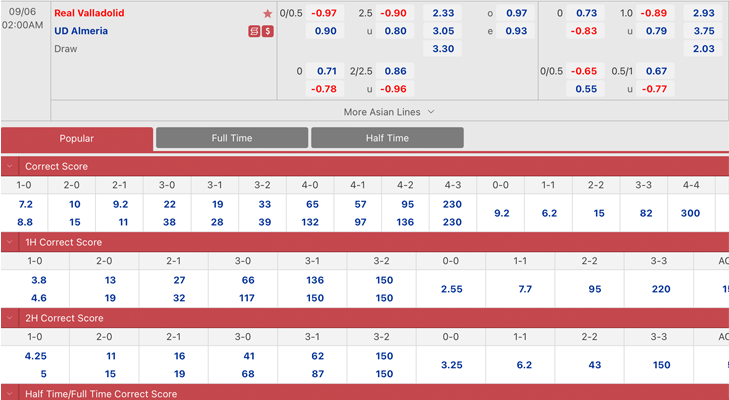The image size is (729, 400).
Task: Choose 2H Correct Score 0-0 at 3.25
Action: tap(451, 365)
